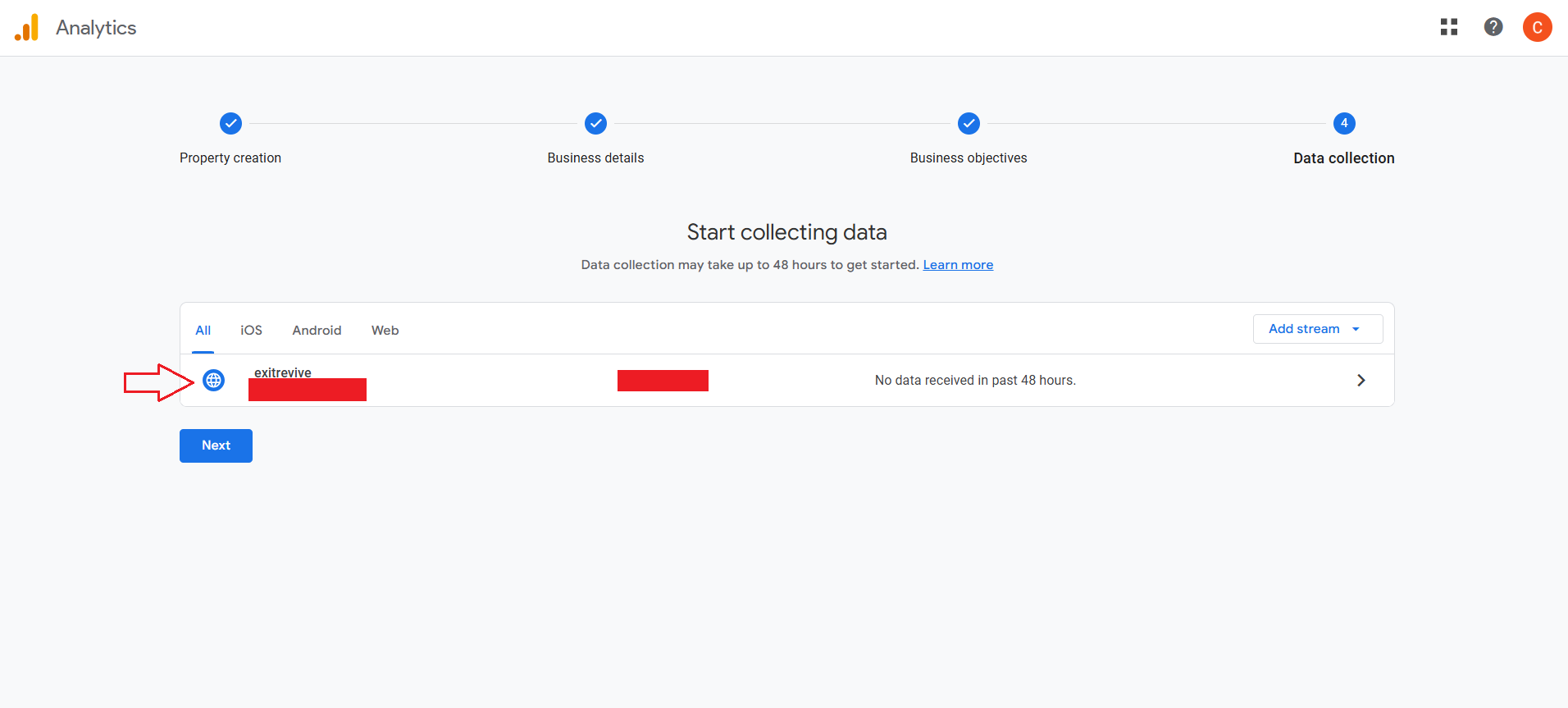This screenshot has width=1568, height=708.
Task: Open the Google apps grid
Action: pyautogui.click(x=1448, y=27)
